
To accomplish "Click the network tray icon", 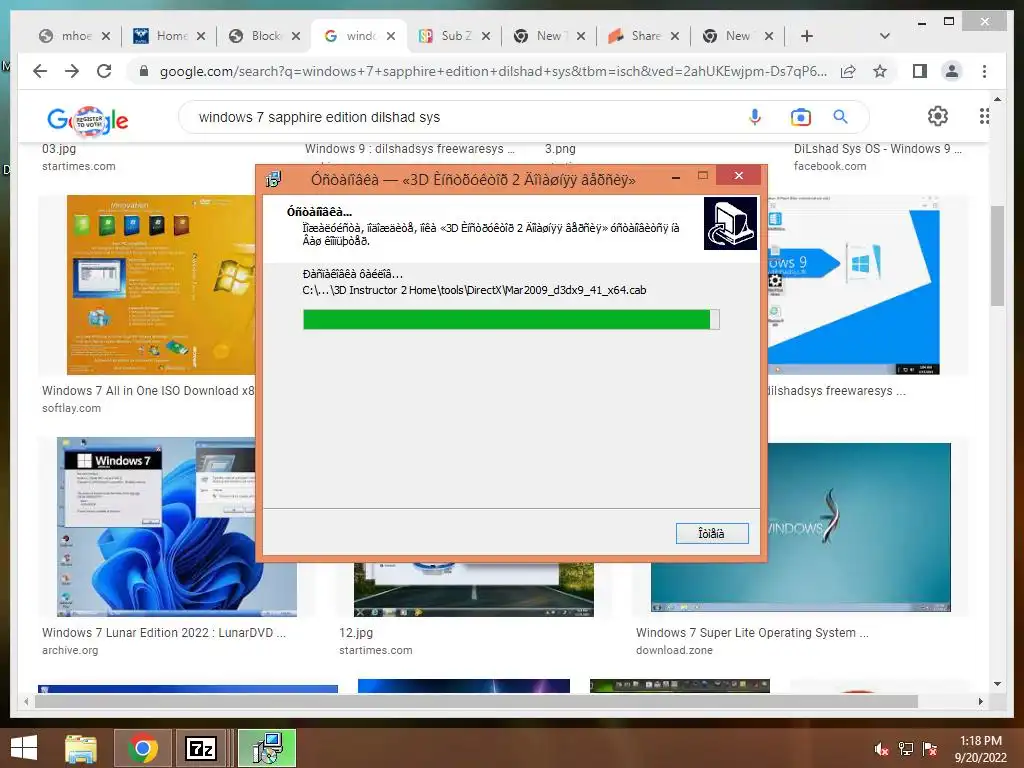I will (x=906, y=749).
